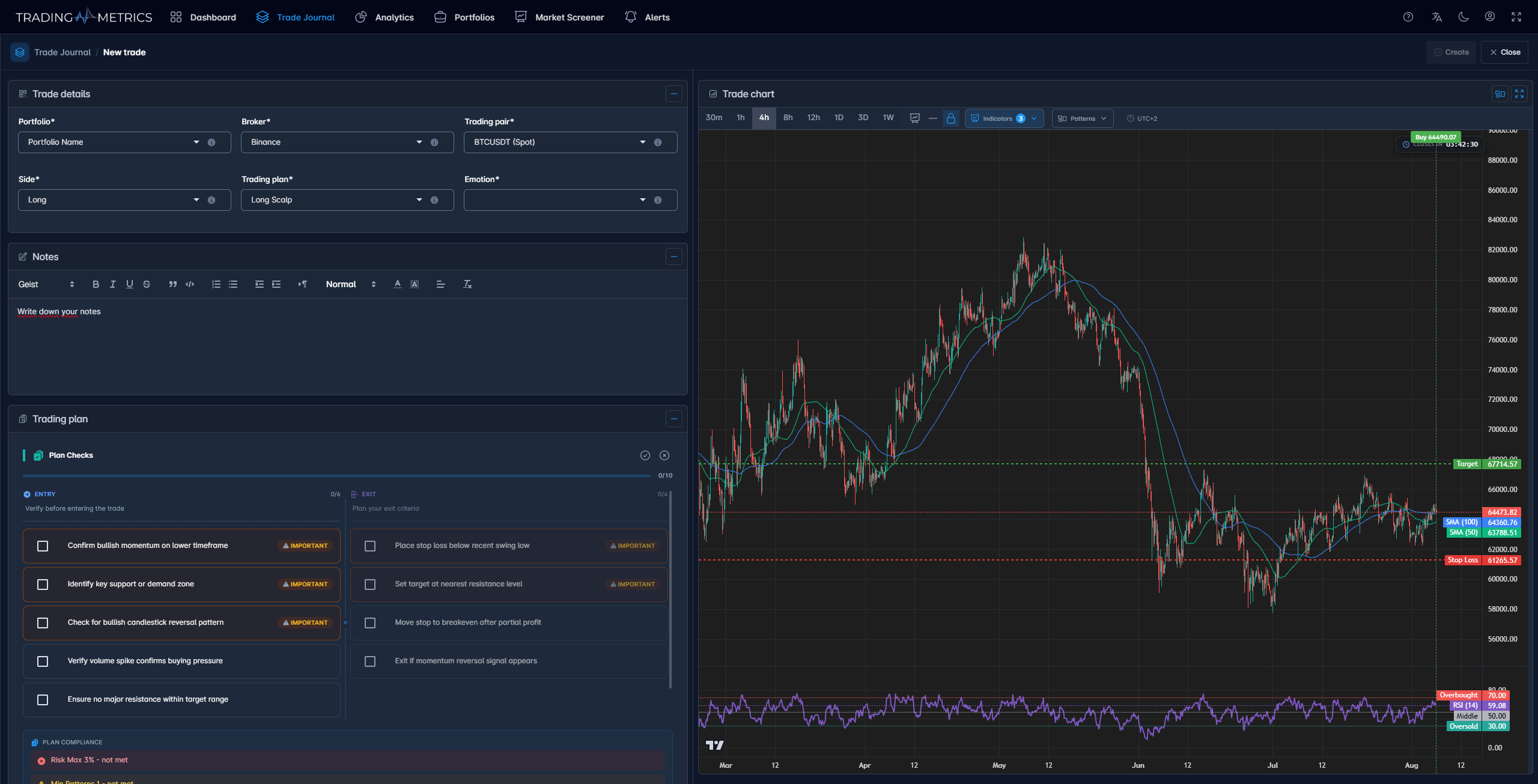
Task: Pick the text highlight color in Notes
Action: click(x=415, y=284)
